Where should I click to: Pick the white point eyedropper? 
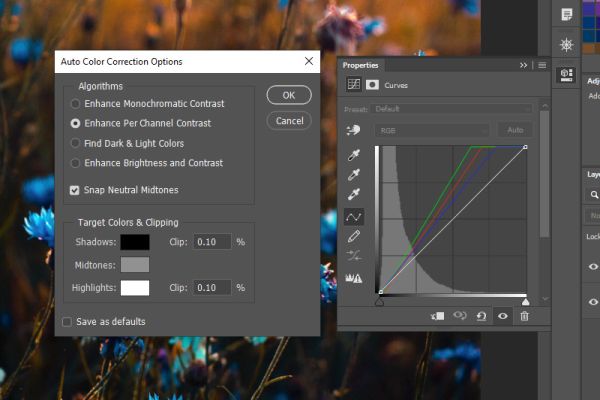[354, 194]
